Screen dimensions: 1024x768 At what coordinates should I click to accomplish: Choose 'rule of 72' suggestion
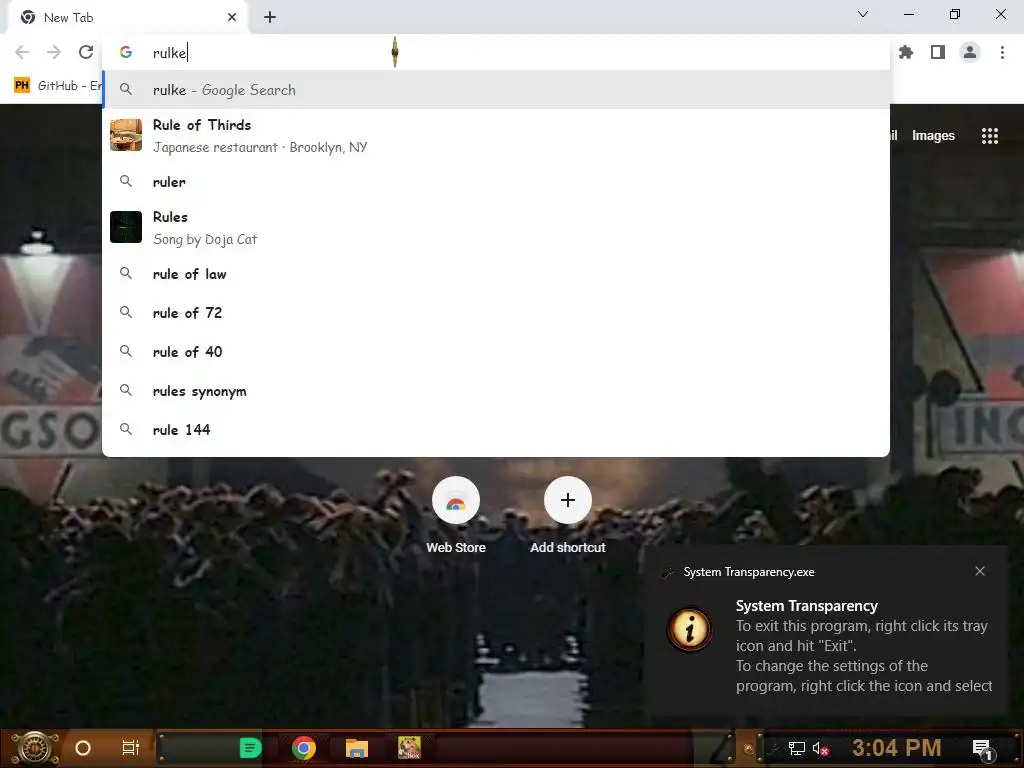coord(496,313)
